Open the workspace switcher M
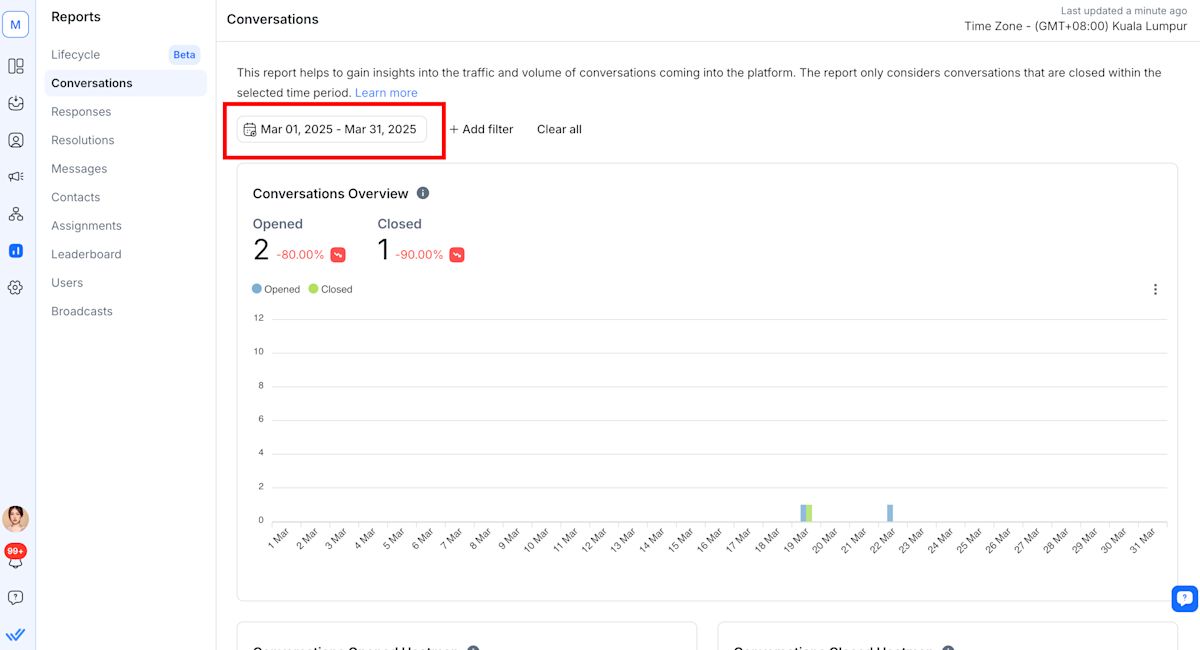 (16, 25)
